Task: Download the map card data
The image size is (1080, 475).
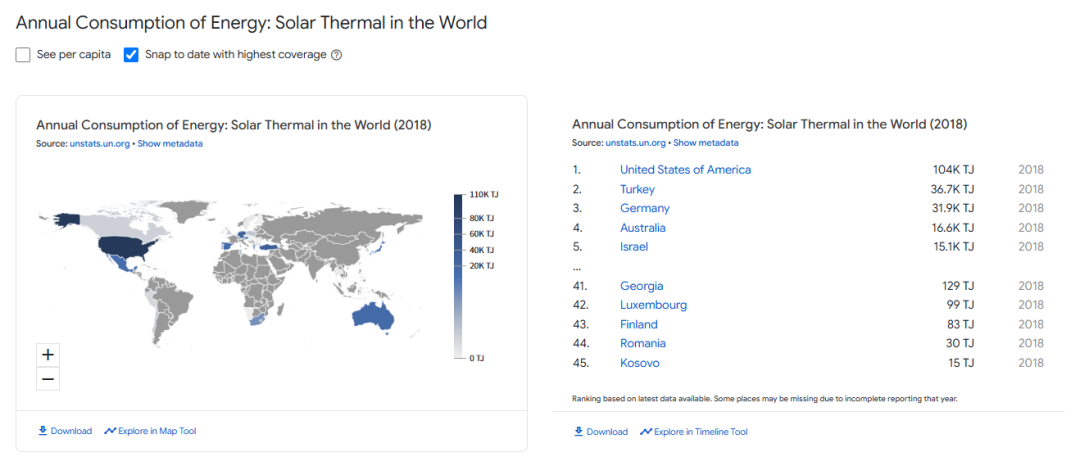Action: (x=65, y=431)
